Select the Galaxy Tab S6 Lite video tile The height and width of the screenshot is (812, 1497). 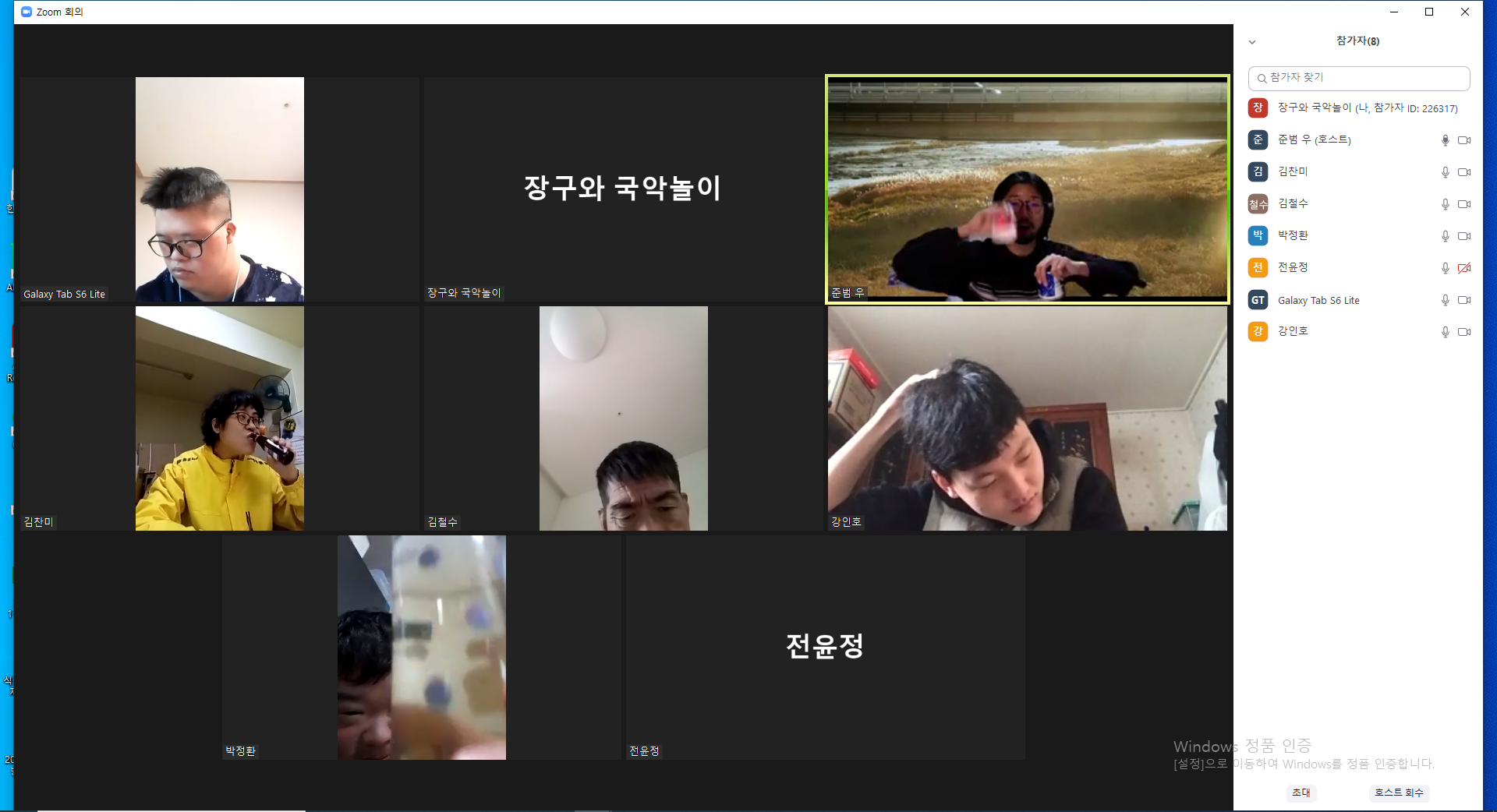pyautogui.click(x=220, y=189)
